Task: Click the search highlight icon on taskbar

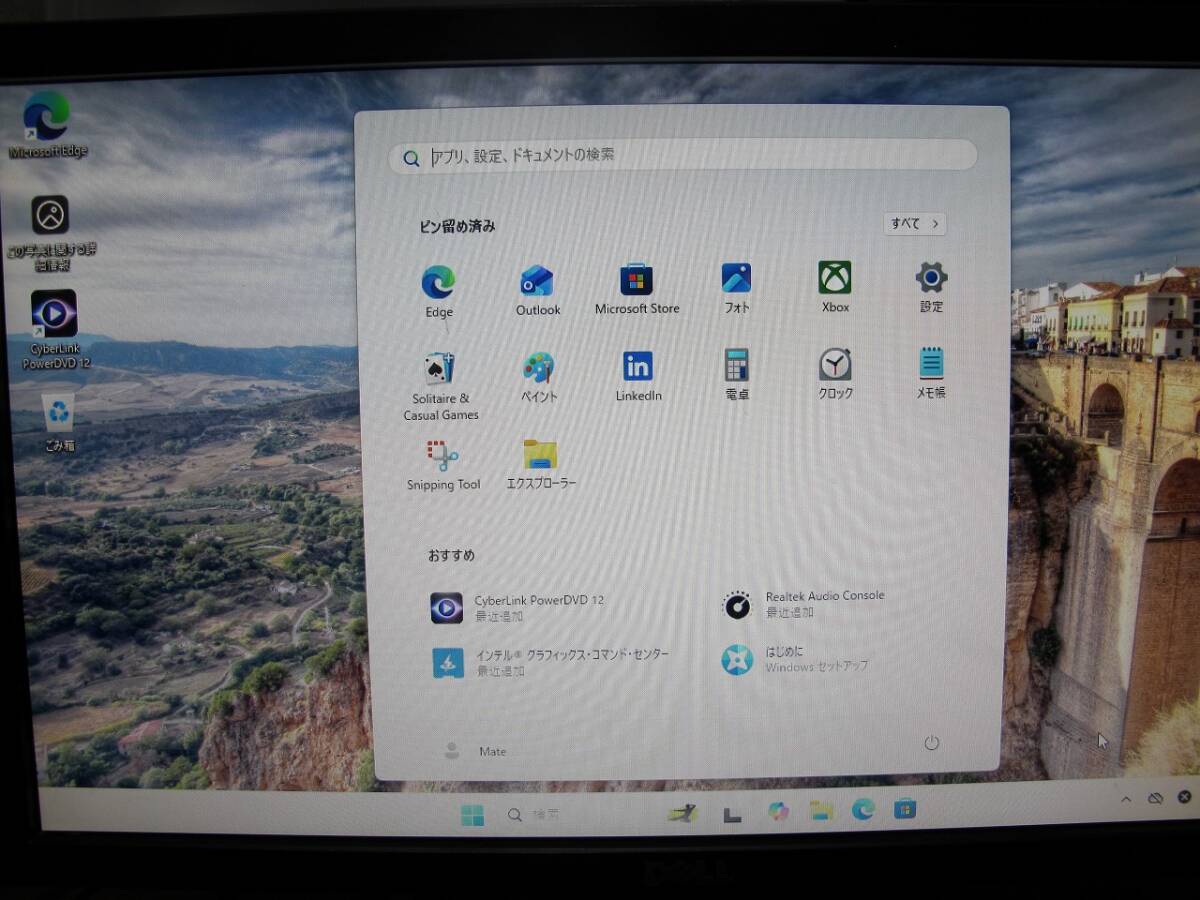Action: [x=681, y=813]
